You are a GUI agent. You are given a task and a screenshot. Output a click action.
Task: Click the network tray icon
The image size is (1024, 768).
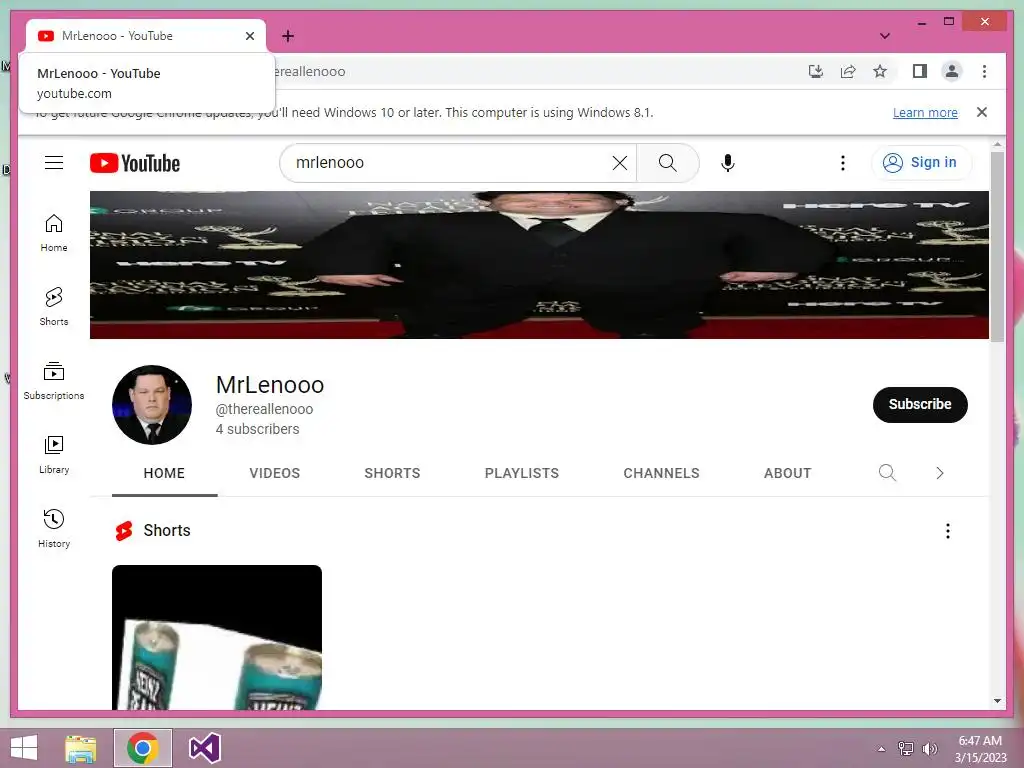click(906, 748)
